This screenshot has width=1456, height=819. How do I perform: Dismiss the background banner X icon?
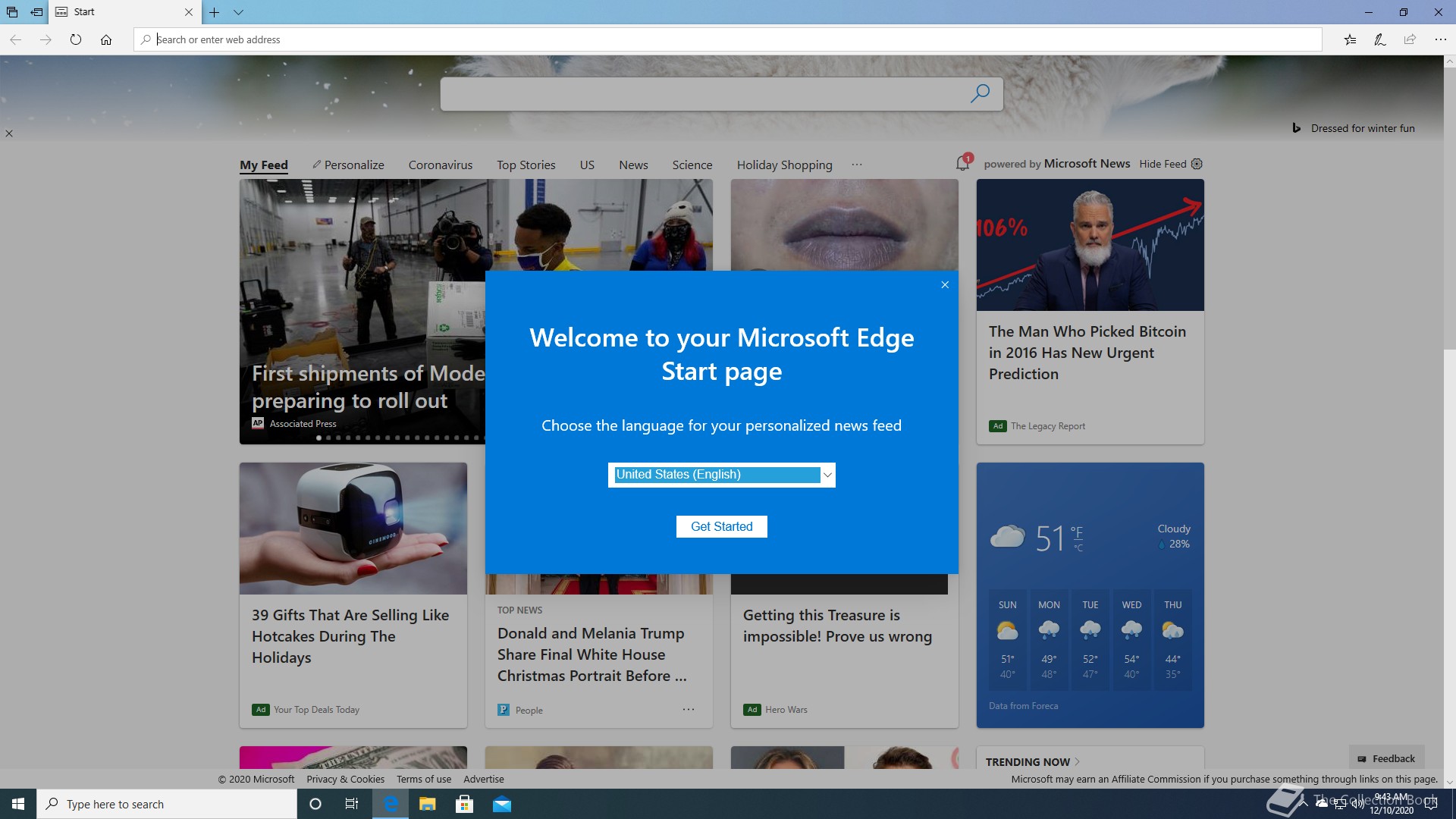tap(9, 133)
